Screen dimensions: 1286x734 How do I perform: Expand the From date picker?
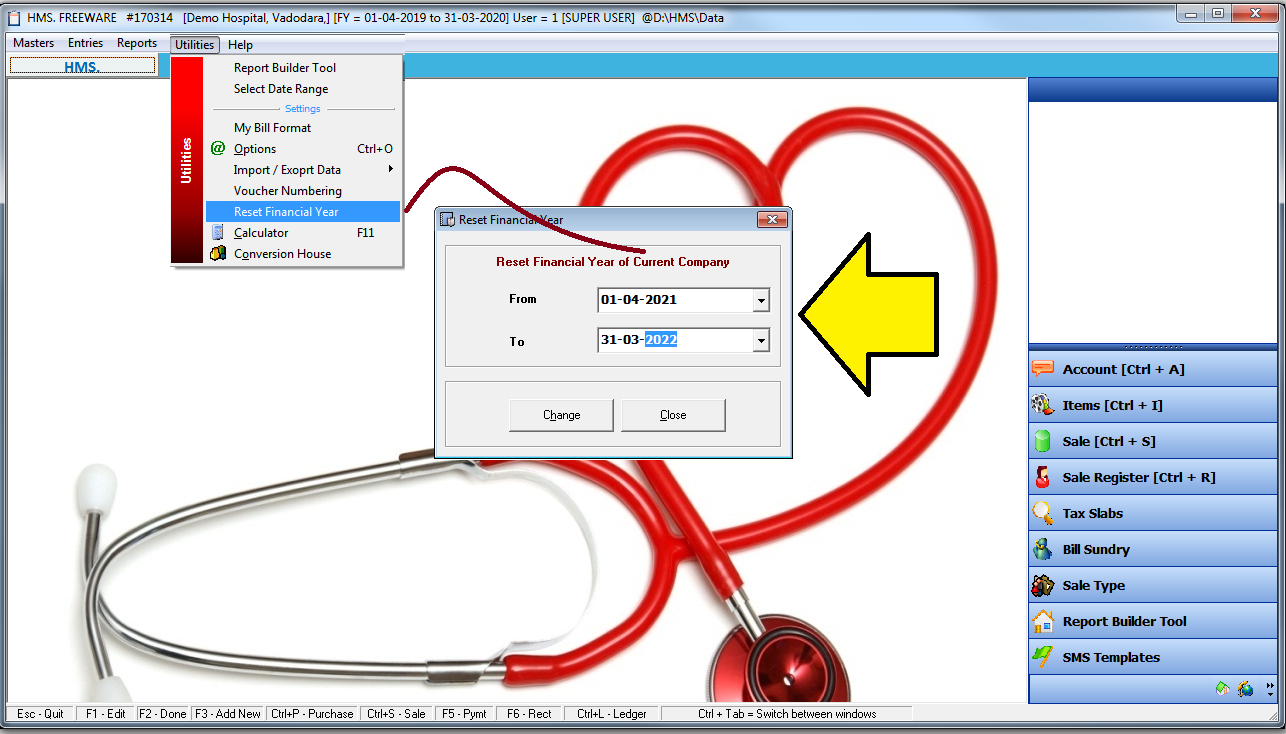click(760, 300)
